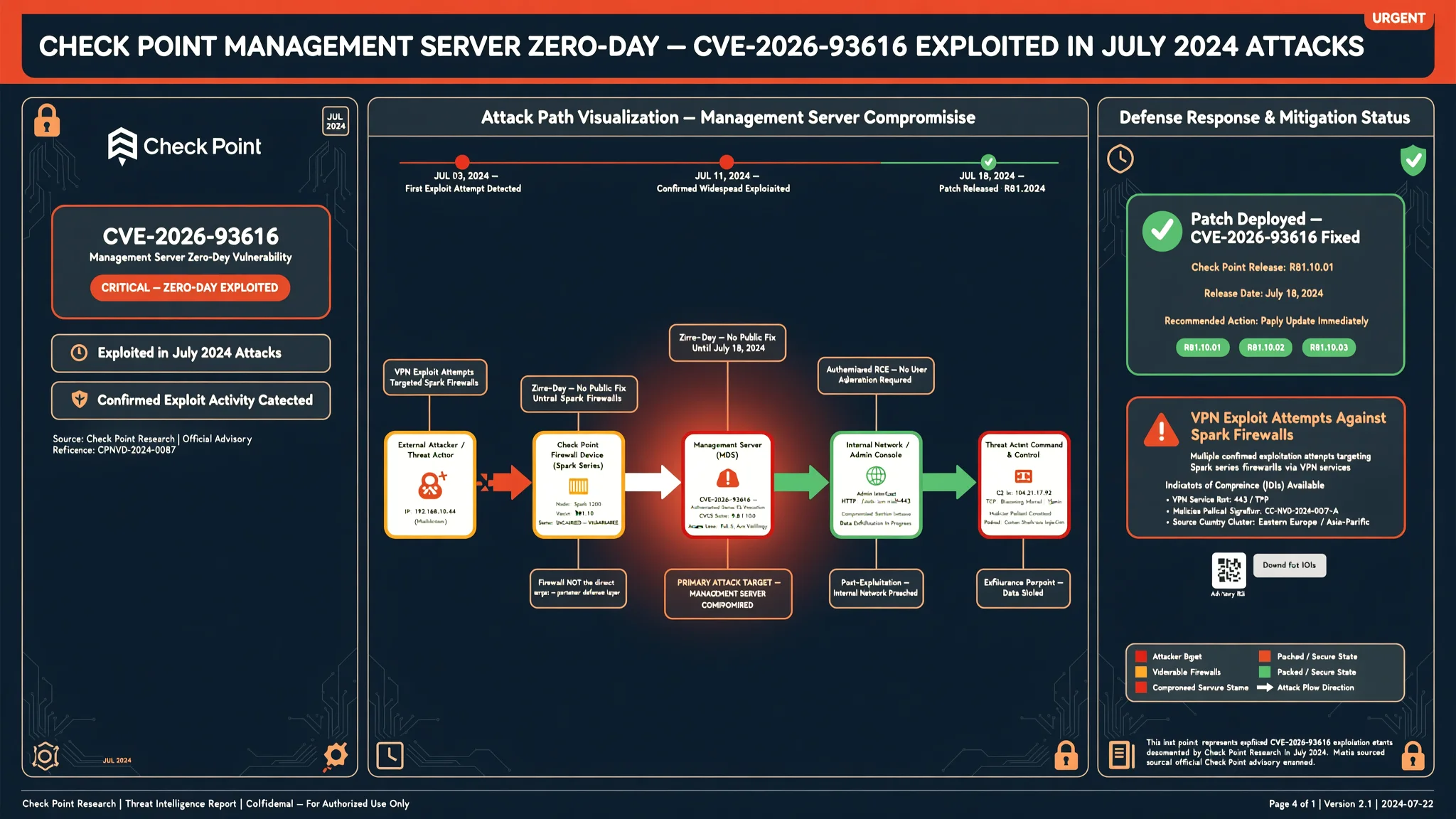Click the PRIMARY ATTACK TARGET label box
The width and height of the screenshot is (1456, 819).
point(728,594)
